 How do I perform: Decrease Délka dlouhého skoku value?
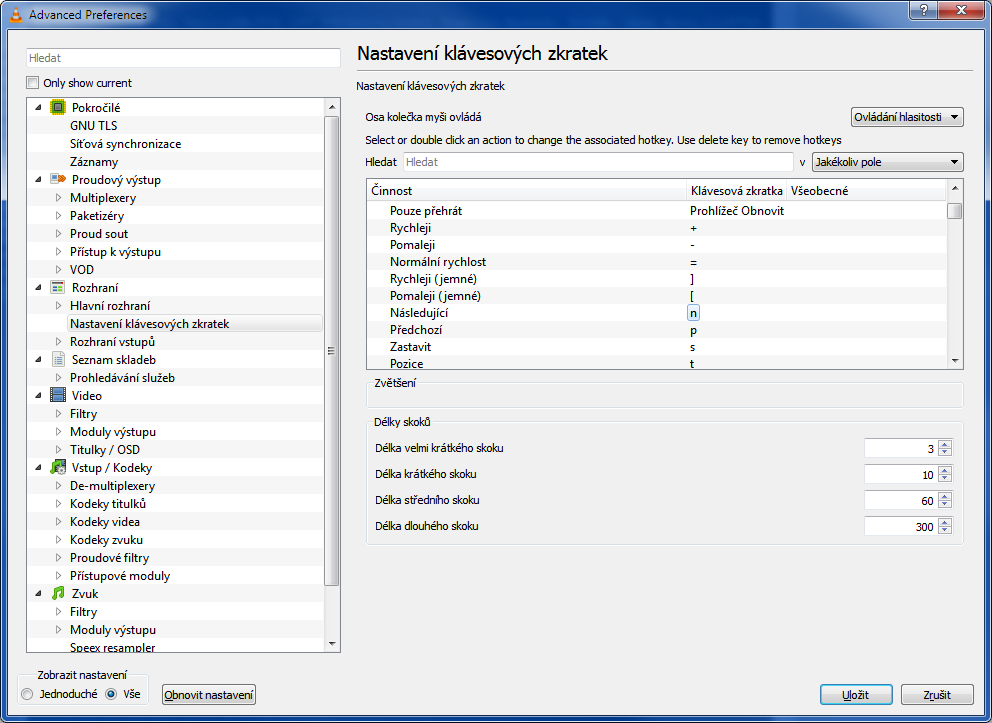(x=945, y=530)
